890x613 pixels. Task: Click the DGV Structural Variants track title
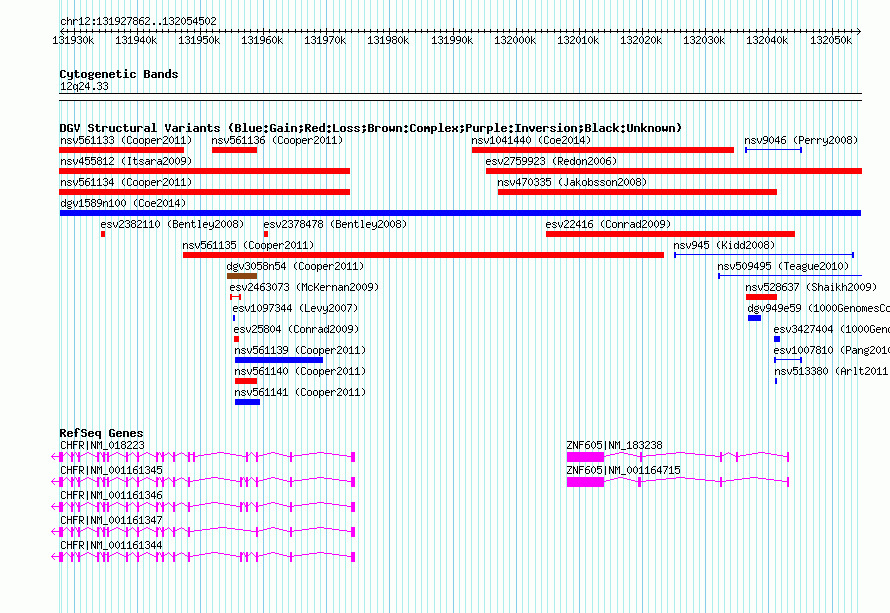(371, 128)
